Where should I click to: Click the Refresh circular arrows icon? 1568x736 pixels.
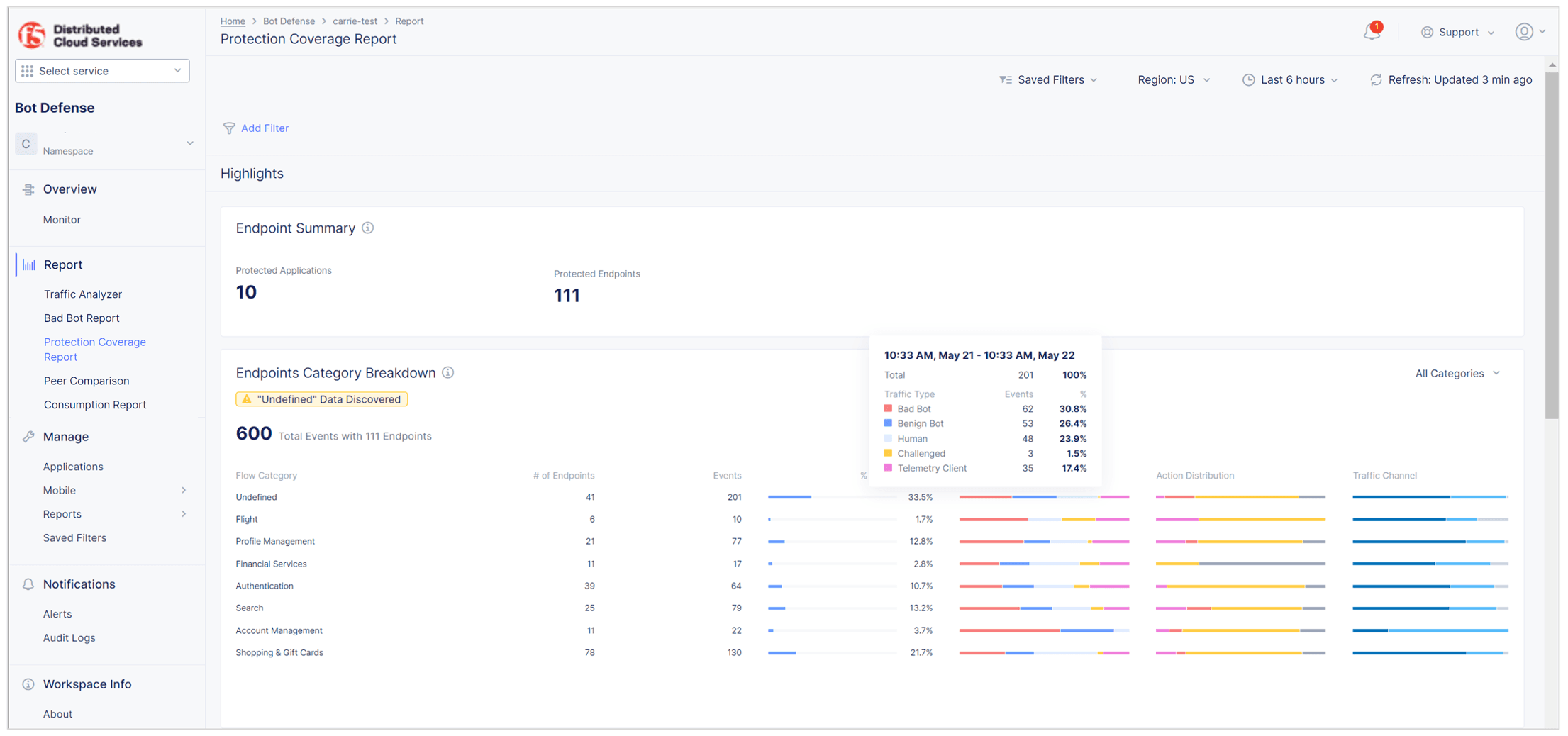tap(1376, 80)
